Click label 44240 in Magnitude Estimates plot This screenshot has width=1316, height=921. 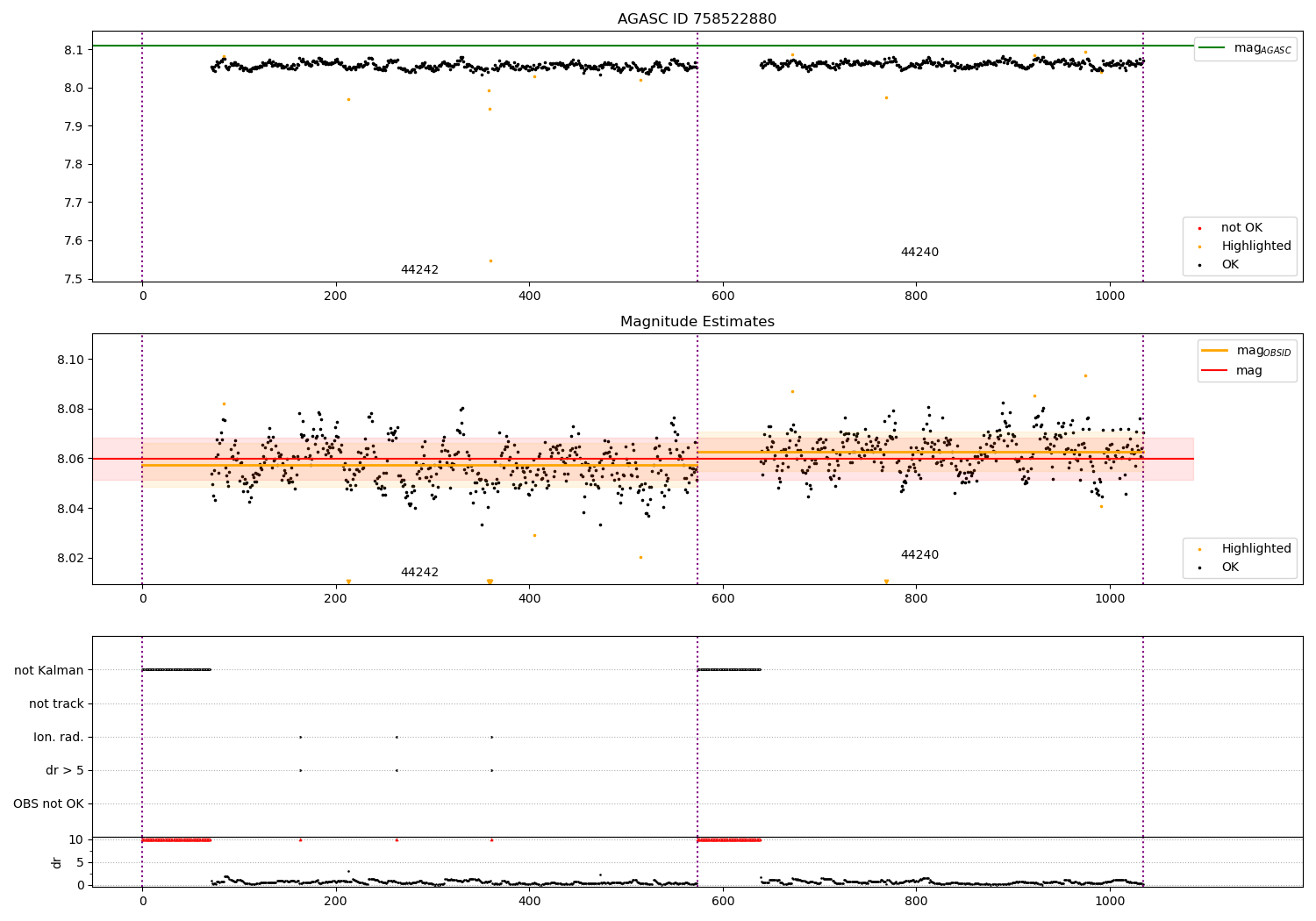pos(919,555)
